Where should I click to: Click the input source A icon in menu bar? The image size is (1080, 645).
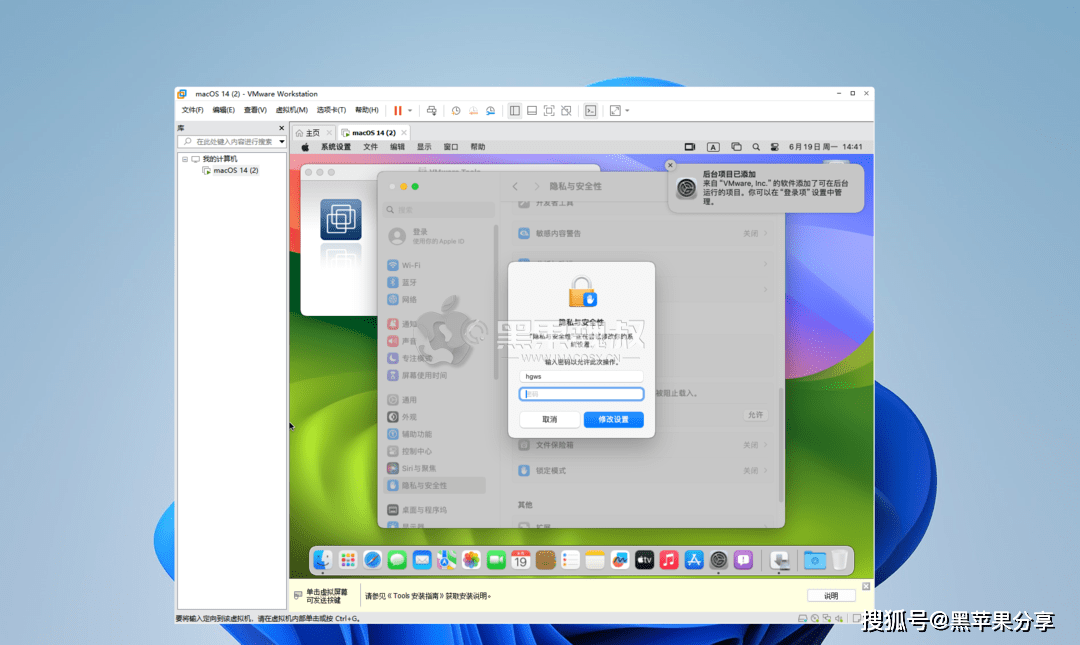[x=713, y=147]
